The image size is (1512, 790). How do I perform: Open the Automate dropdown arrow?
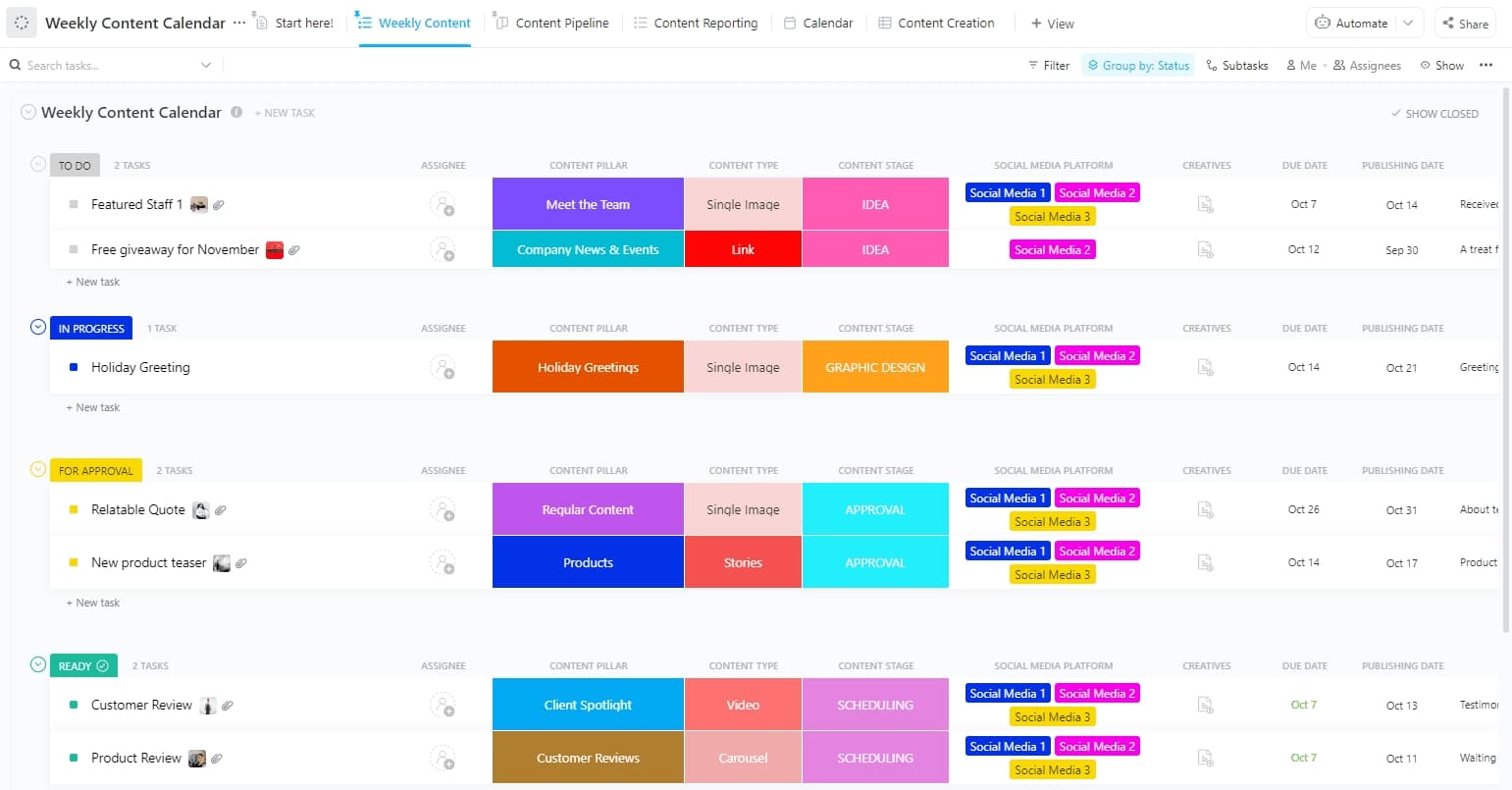point(1410,22)
